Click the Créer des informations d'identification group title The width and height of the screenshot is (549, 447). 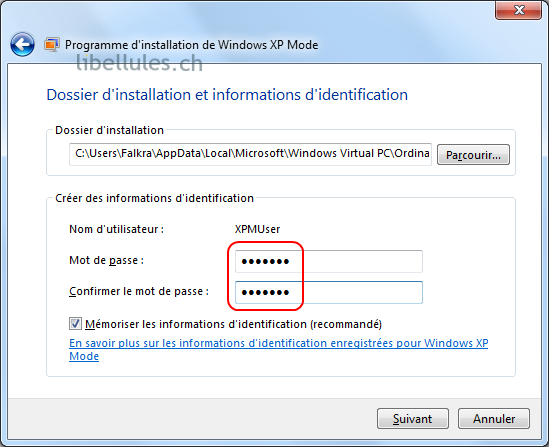[154, 198]
